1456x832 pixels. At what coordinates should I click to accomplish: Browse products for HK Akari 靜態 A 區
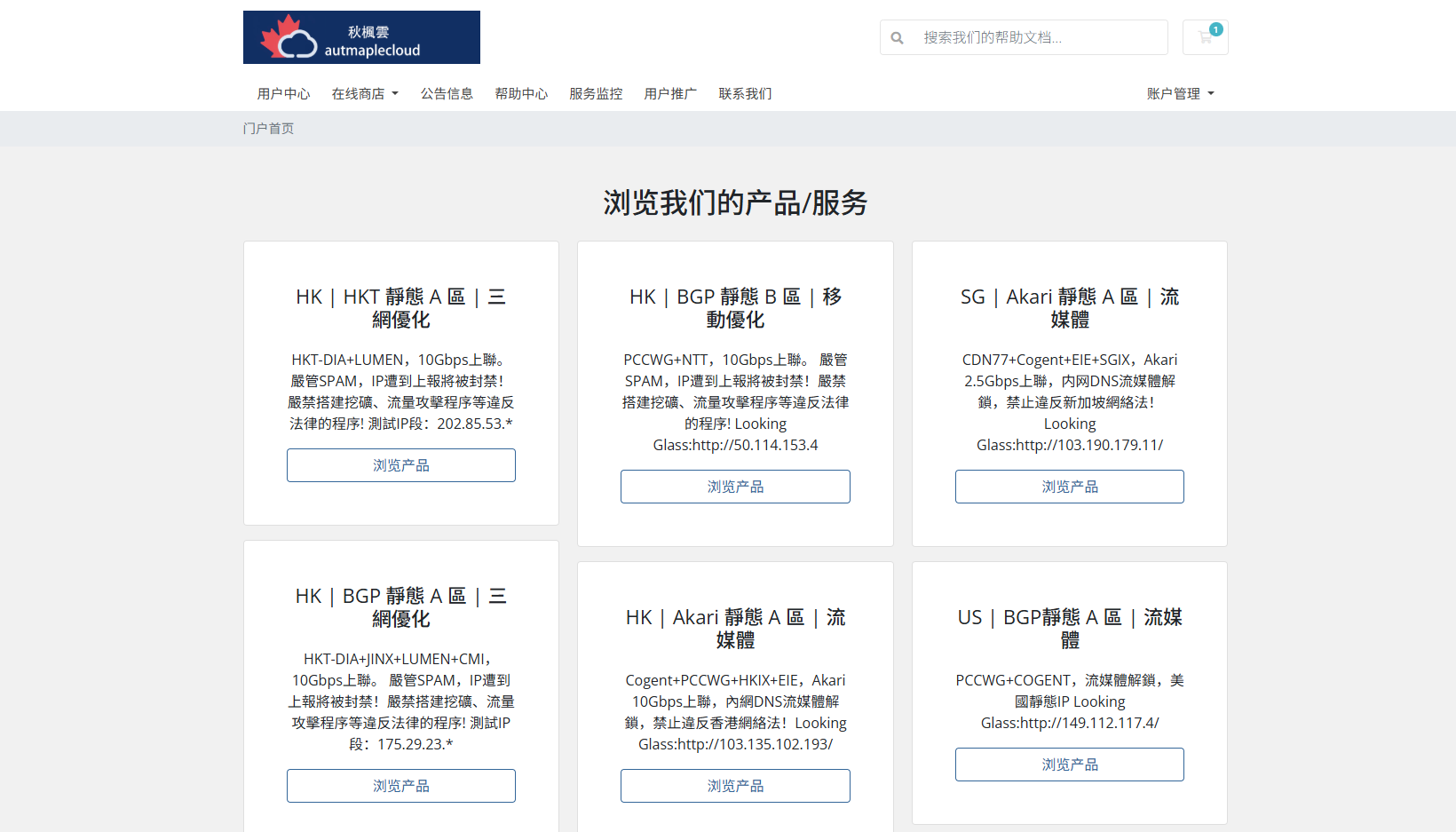735,786
